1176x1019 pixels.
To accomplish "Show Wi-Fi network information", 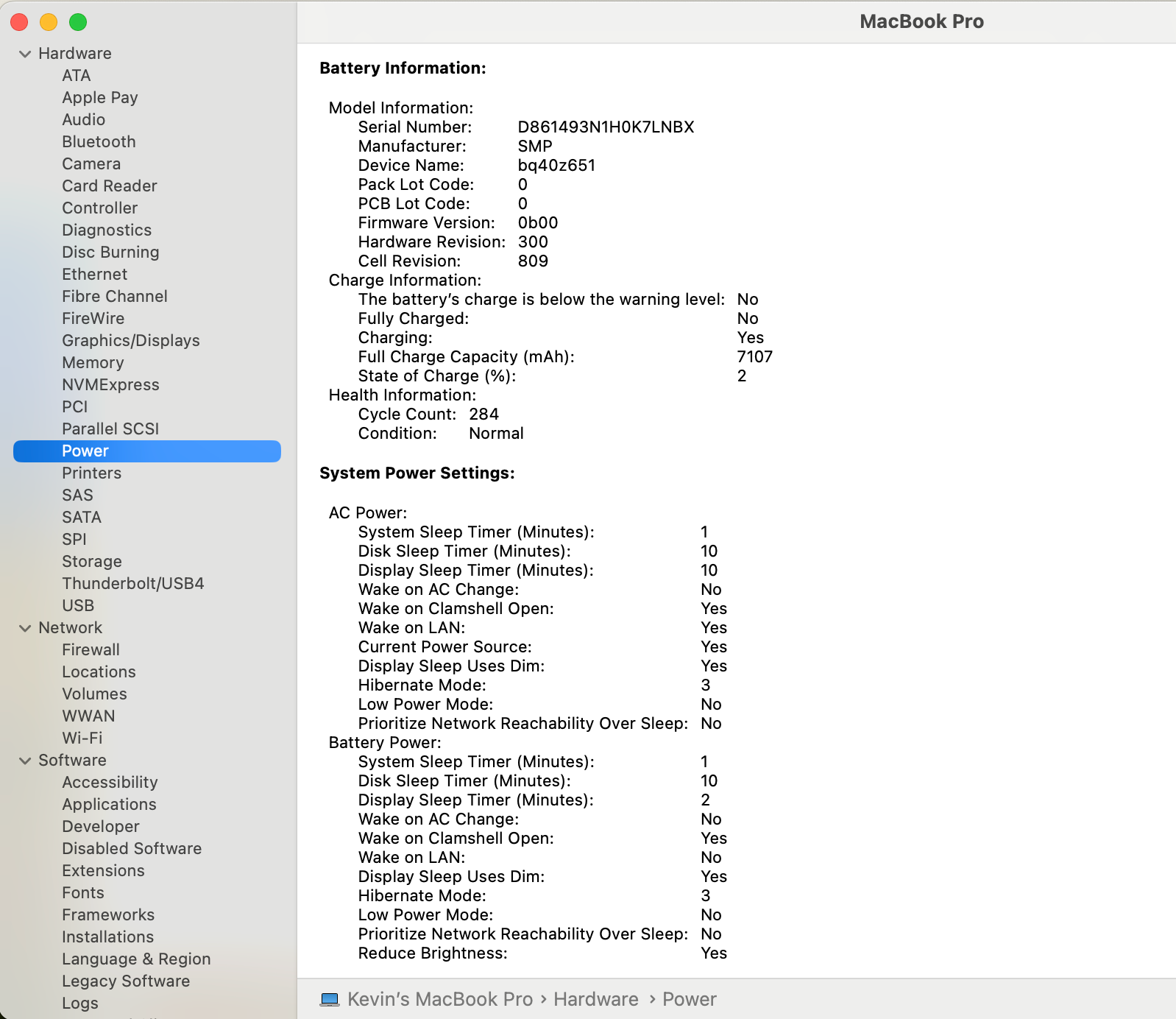I will (x=82, y=738).
